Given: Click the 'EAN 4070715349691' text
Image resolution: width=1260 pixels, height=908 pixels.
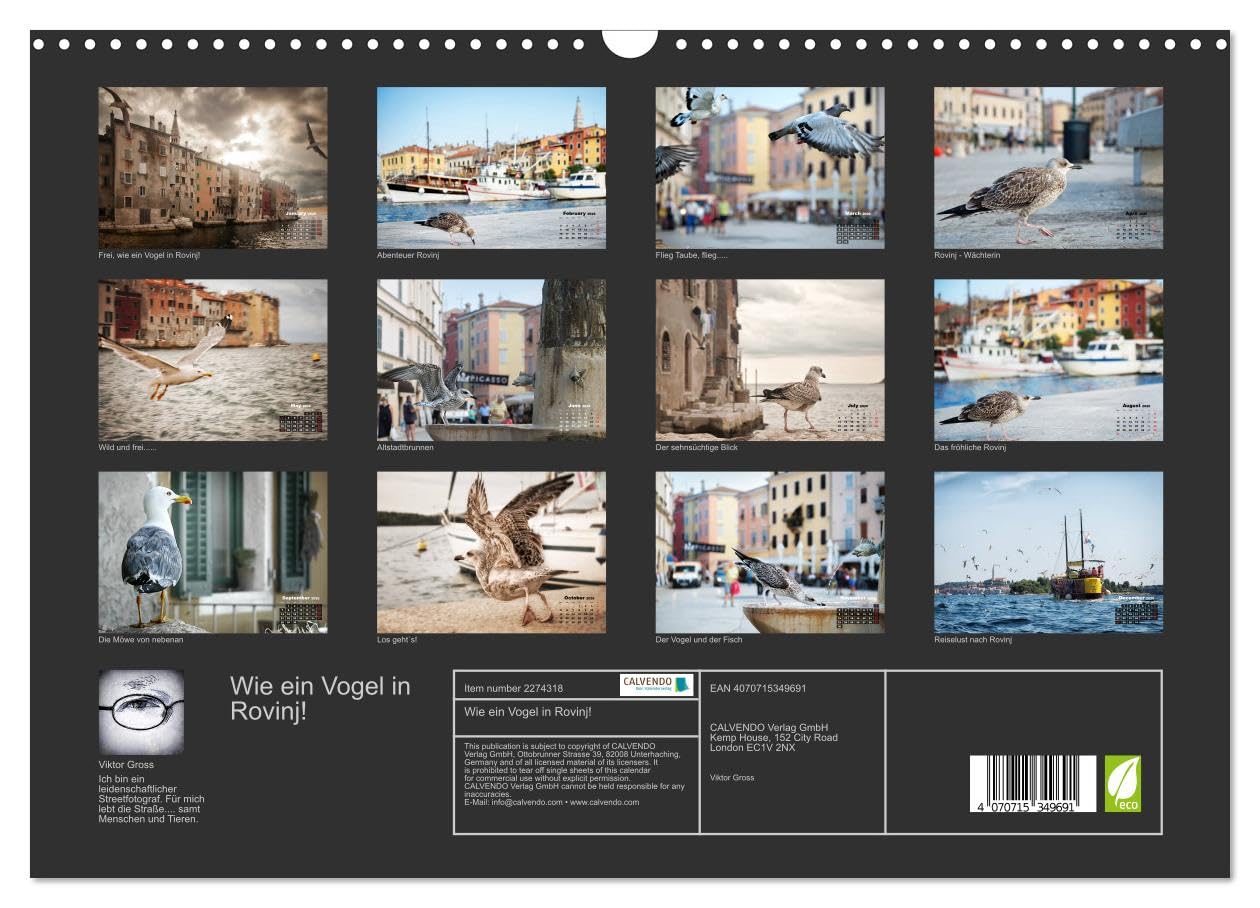Looking at the screenshot, I should point(758,689).
